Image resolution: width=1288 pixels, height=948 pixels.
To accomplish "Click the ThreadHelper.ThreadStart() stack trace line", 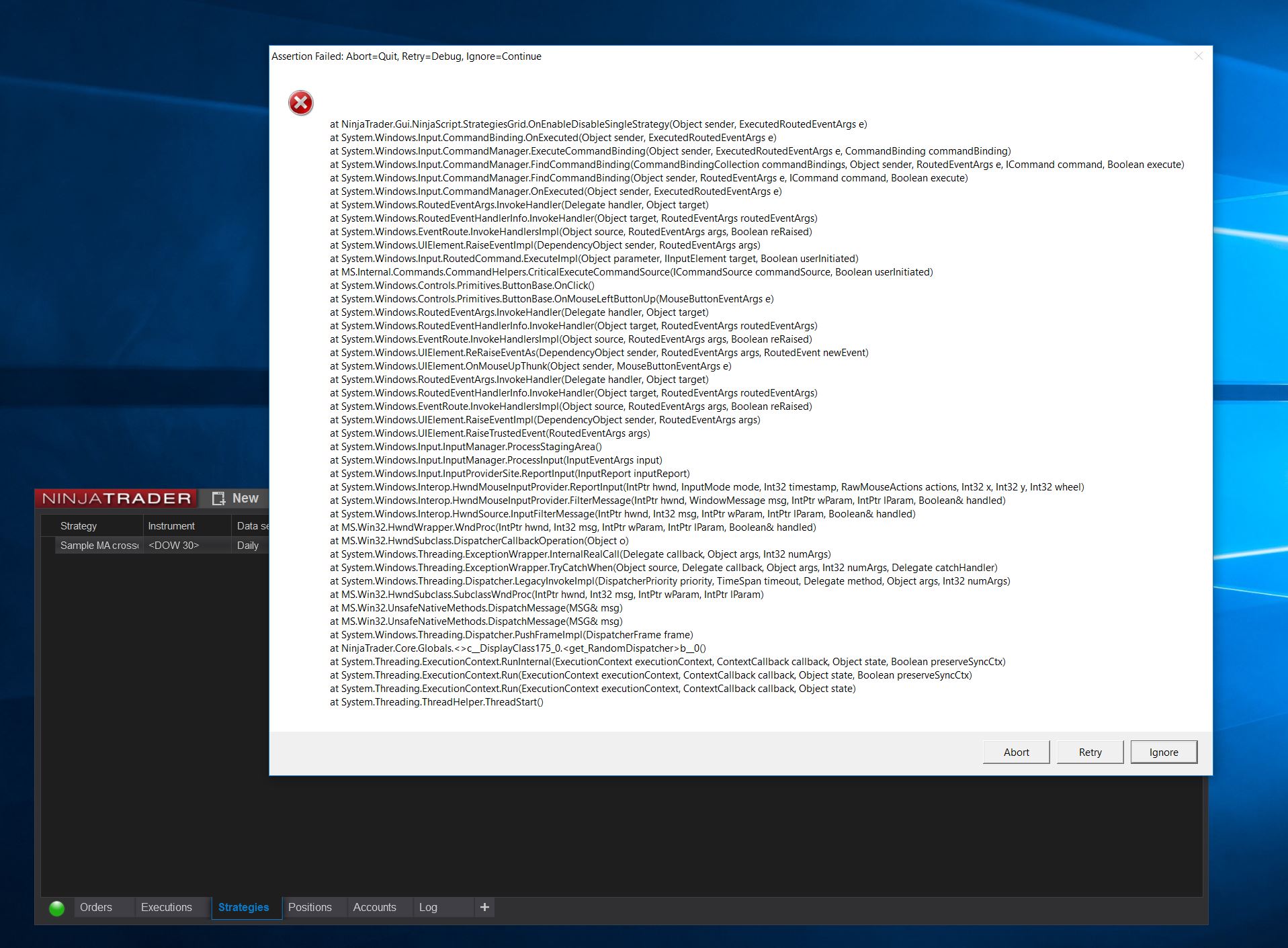I will pyautogui.click(x=436, y=702).
